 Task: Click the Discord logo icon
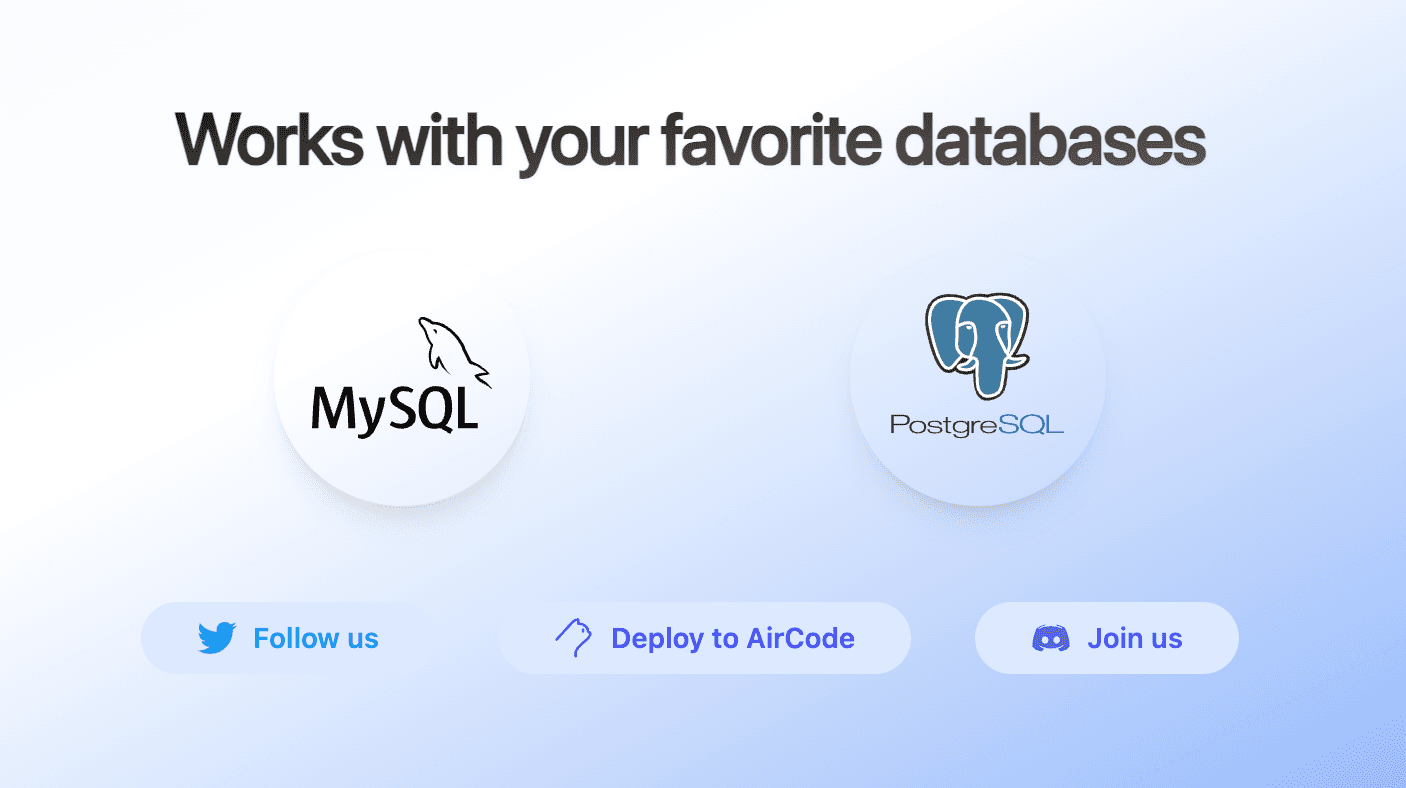pos(1050,638)
